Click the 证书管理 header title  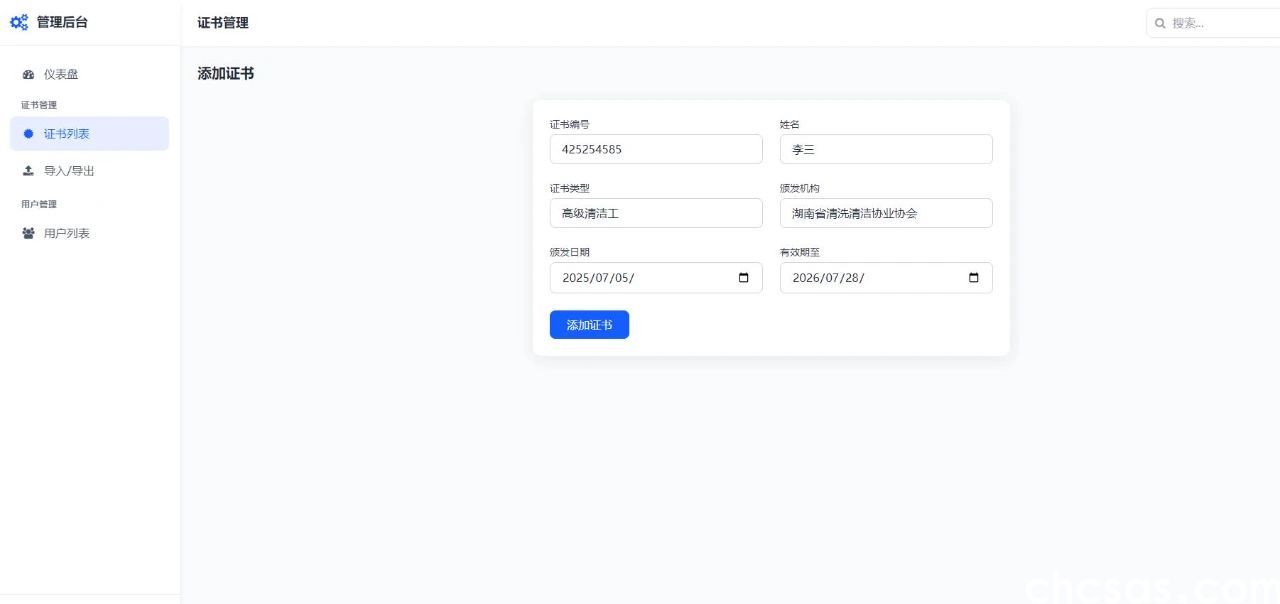223,23
